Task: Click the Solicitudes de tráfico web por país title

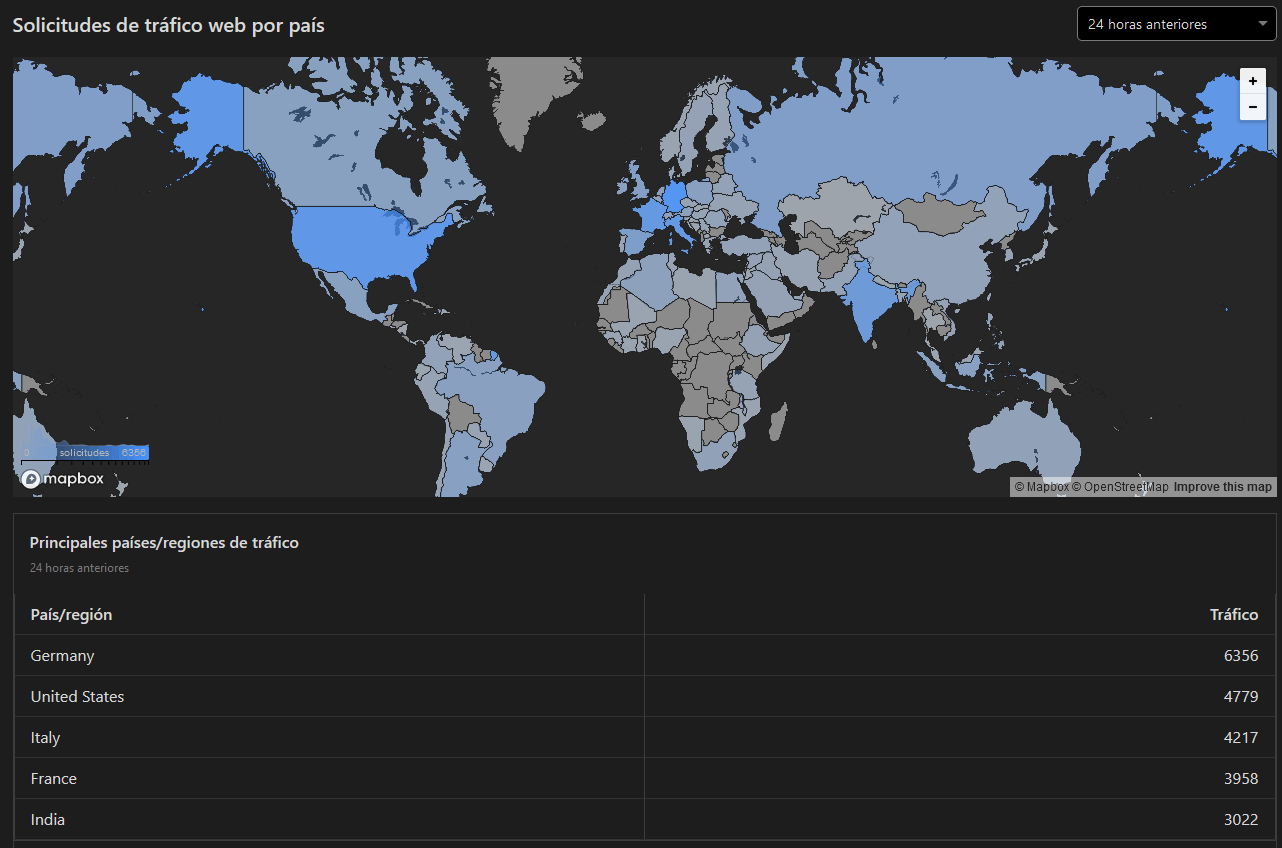Action: click(168, 25)
